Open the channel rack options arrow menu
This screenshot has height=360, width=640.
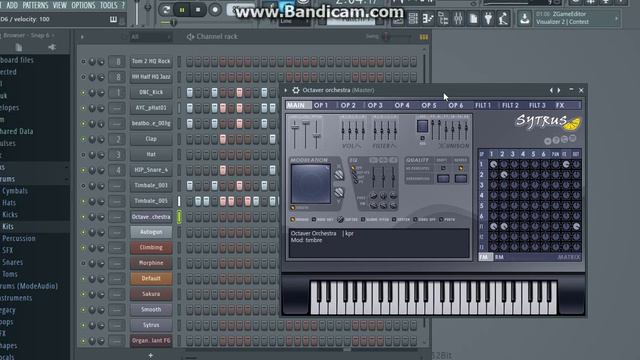(x=82, y=37)
